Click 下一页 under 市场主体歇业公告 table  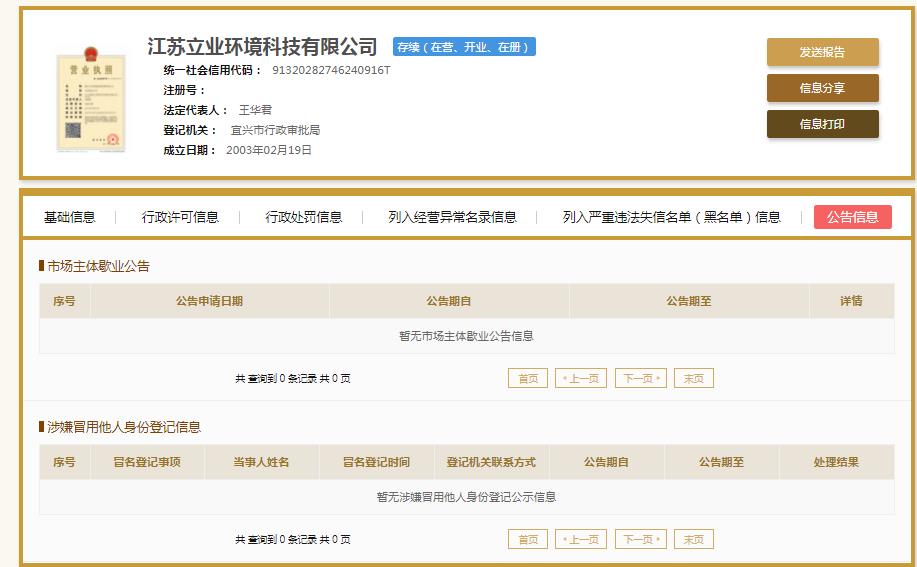point(641,378)
